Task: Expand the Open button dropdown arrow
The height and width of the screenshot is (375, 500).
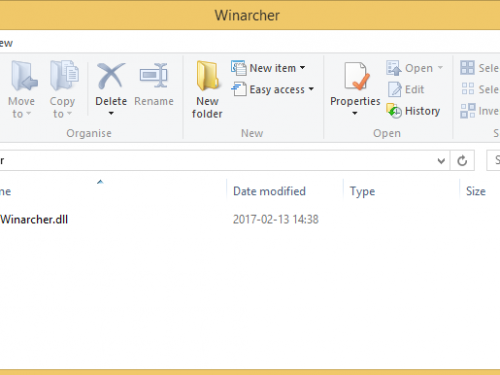Action: pos(440,68)
